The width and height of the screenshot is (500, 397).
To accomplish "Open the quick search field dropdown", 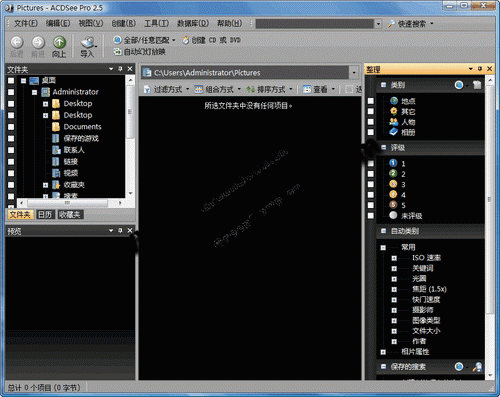I will coord(378,24).
